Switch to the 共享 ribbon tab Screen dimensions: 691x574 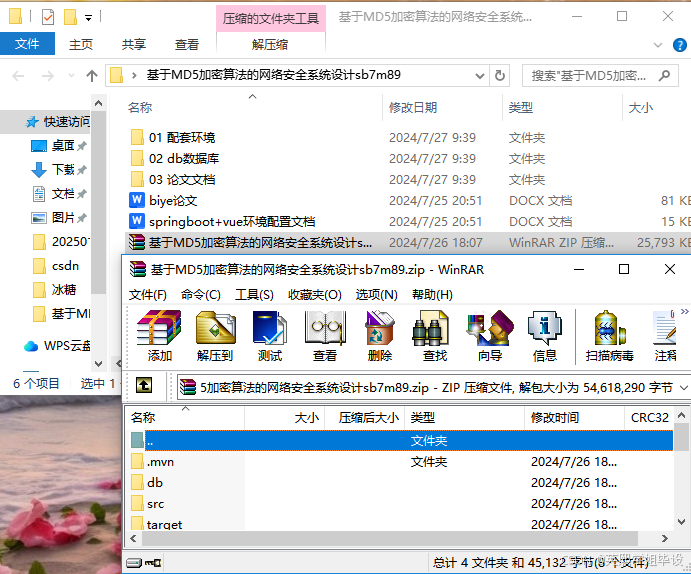[x=134, y=44]
